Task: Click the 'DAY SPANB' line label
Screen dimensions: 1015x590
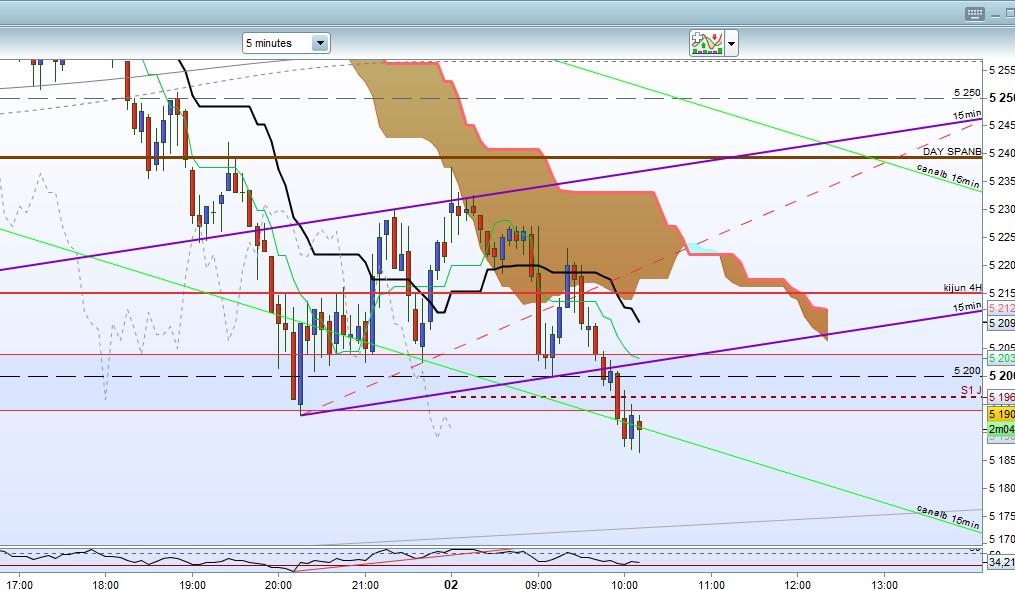Action: coord(952,152)
